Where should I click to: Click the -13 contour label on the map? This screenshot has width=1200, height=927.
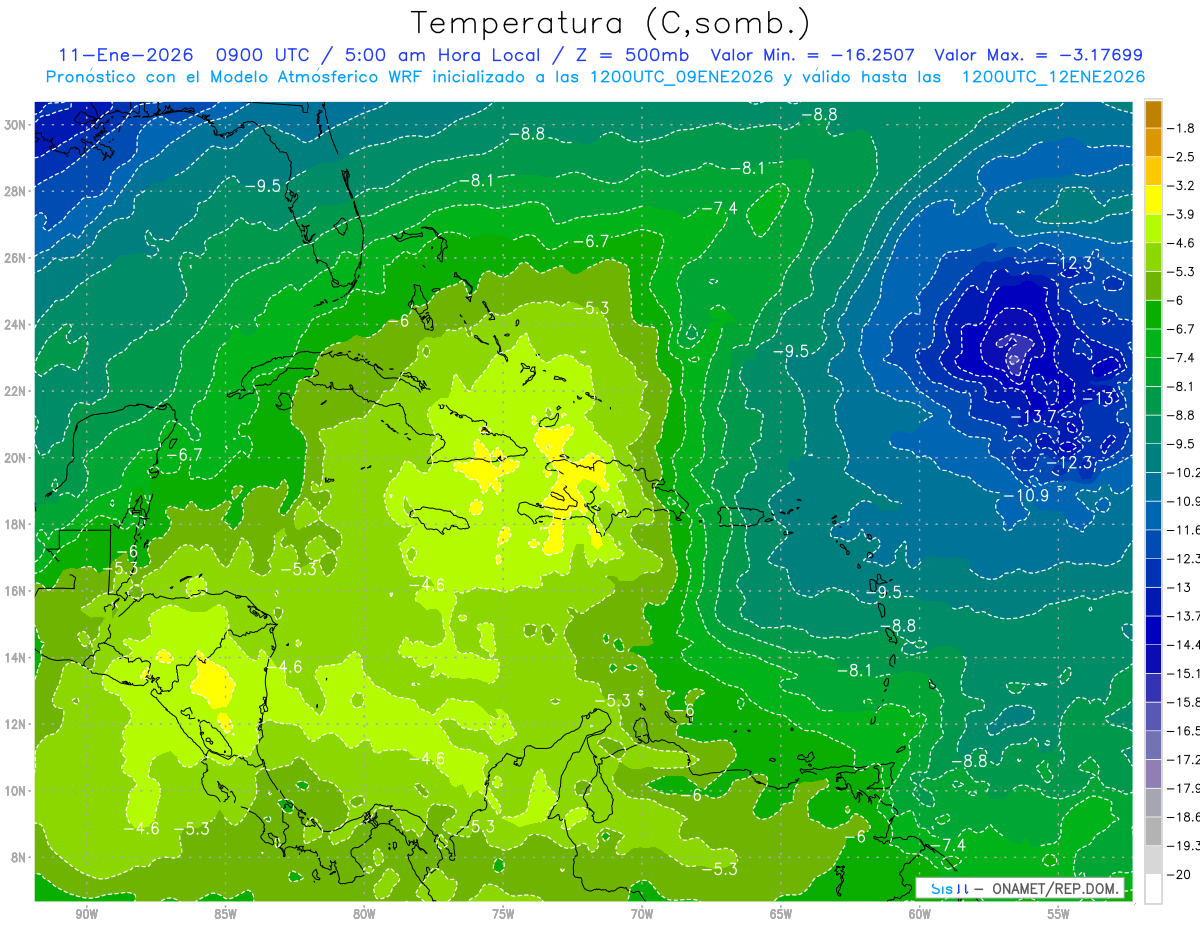click(1098, 398)
